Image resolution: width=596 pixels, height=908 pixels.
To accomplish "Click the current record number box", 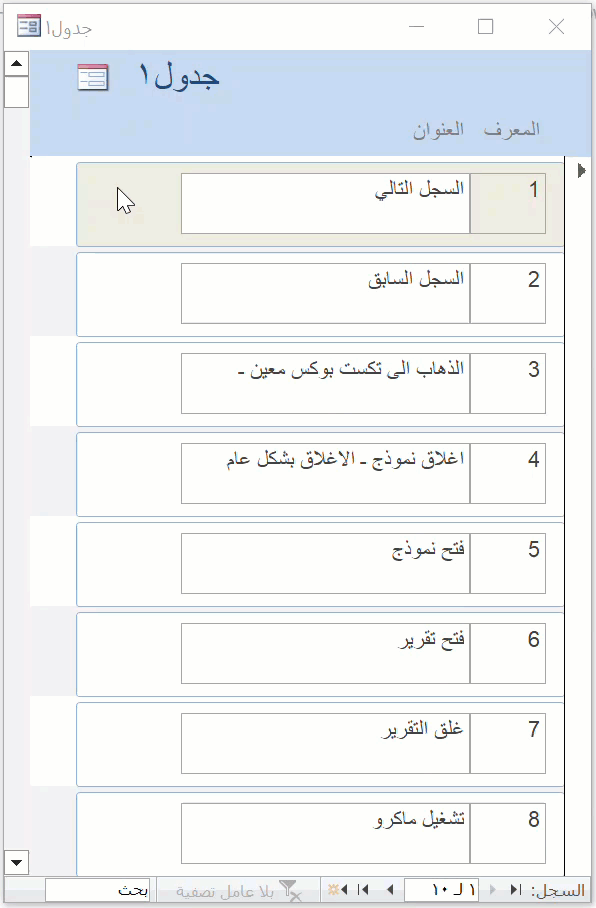I will pos(441,890).
